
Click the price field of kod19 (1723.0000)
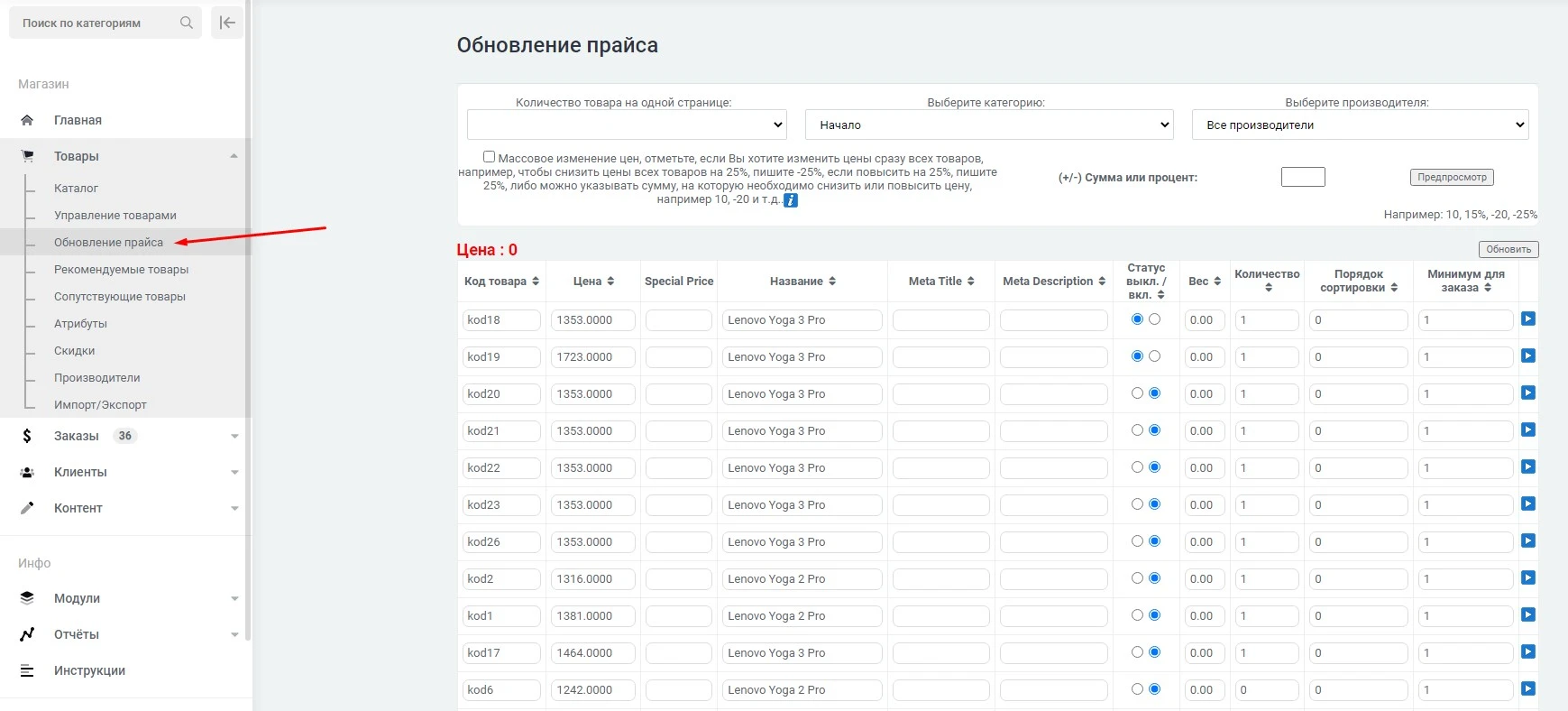[x=593, y=356]
